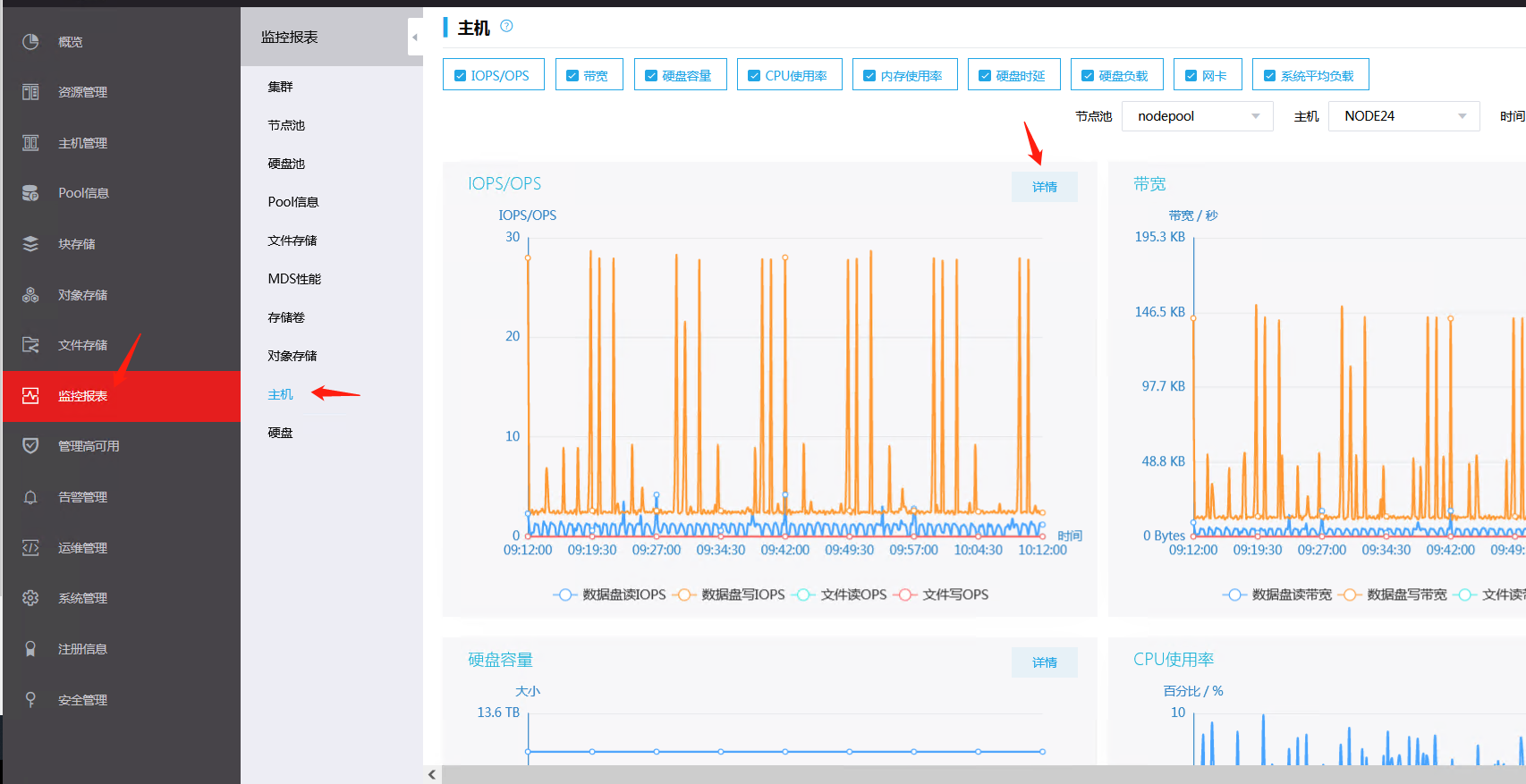Click the horizontal scrollbar left arrow
1526x784 pixels.
(x=432, y=775)
